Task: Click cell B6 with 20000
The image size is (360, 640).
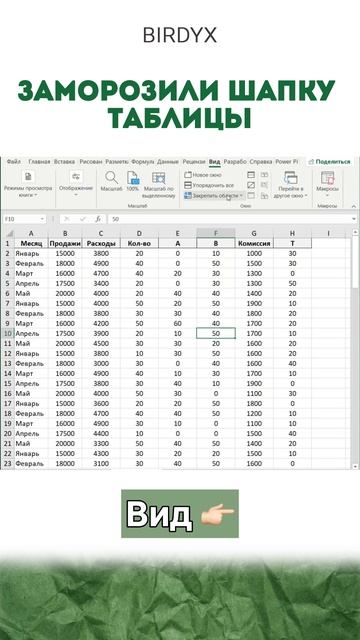Action: (x=65, y=293)
